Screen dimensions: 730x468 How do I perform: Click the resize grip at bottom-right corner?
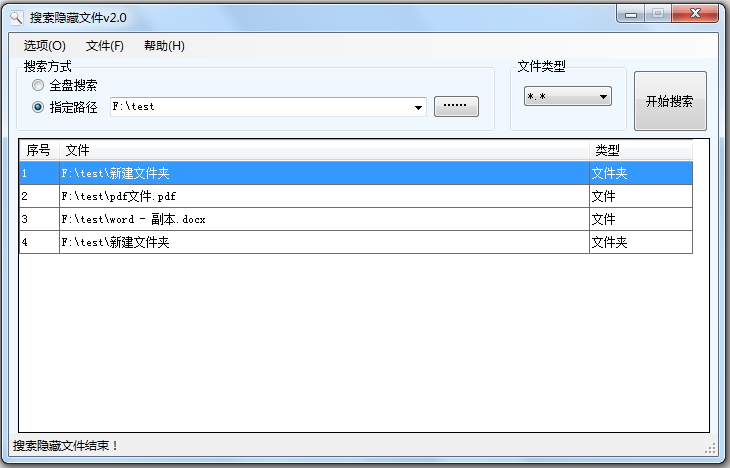[711, 448]
